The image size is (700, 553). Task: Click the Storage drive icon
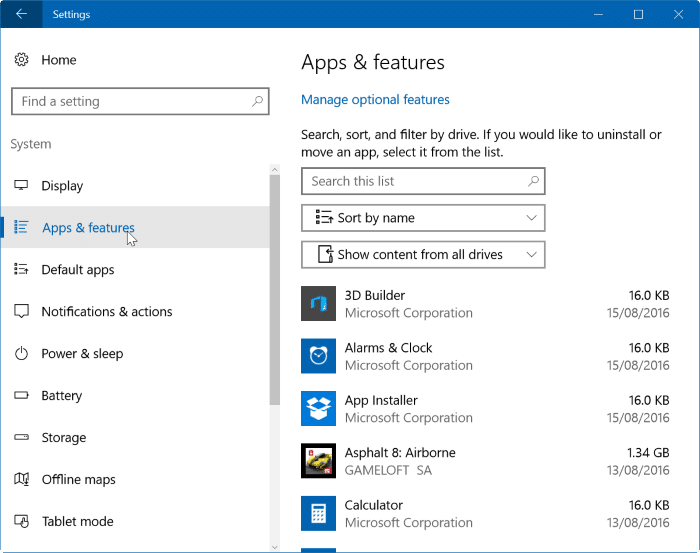coord(21,437)
